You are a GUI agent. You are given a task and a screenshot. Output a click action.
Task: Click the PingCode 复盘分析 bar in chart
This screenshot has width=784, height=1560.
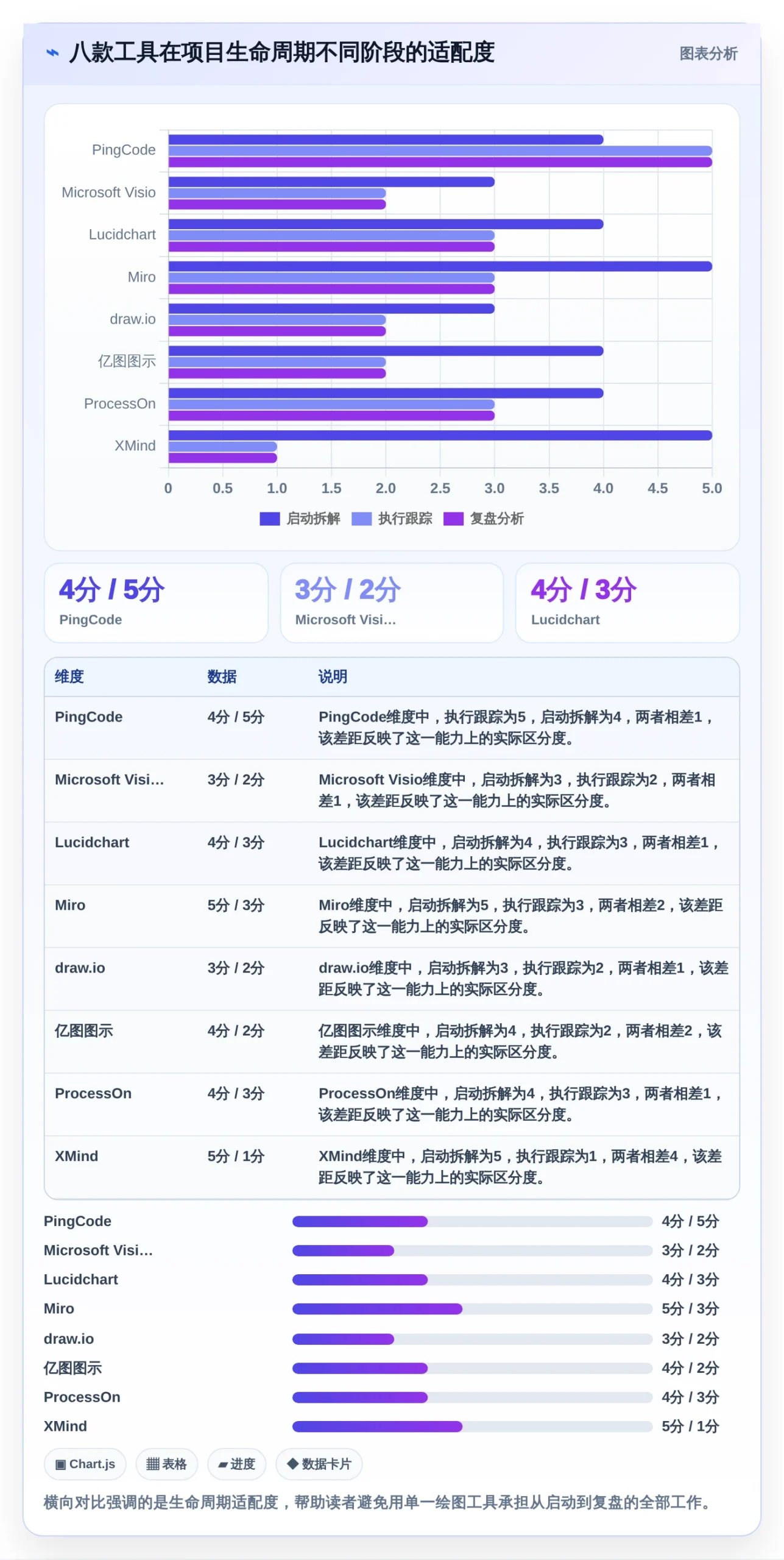[x=440, y=162]
